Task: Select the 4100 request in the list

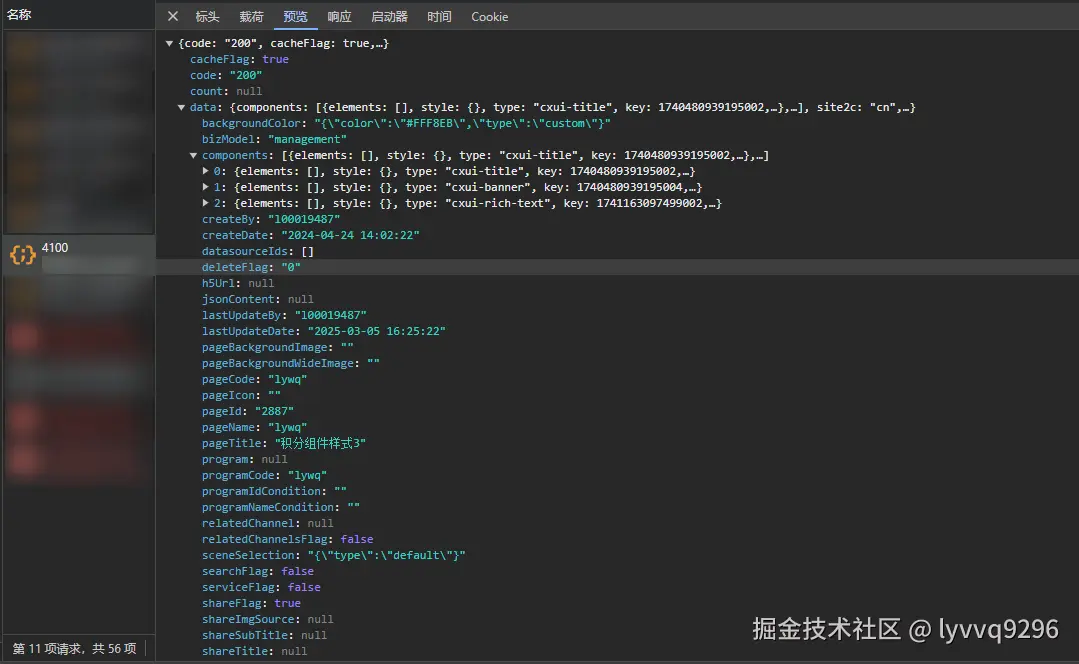Action: click(x=78, y=255)
